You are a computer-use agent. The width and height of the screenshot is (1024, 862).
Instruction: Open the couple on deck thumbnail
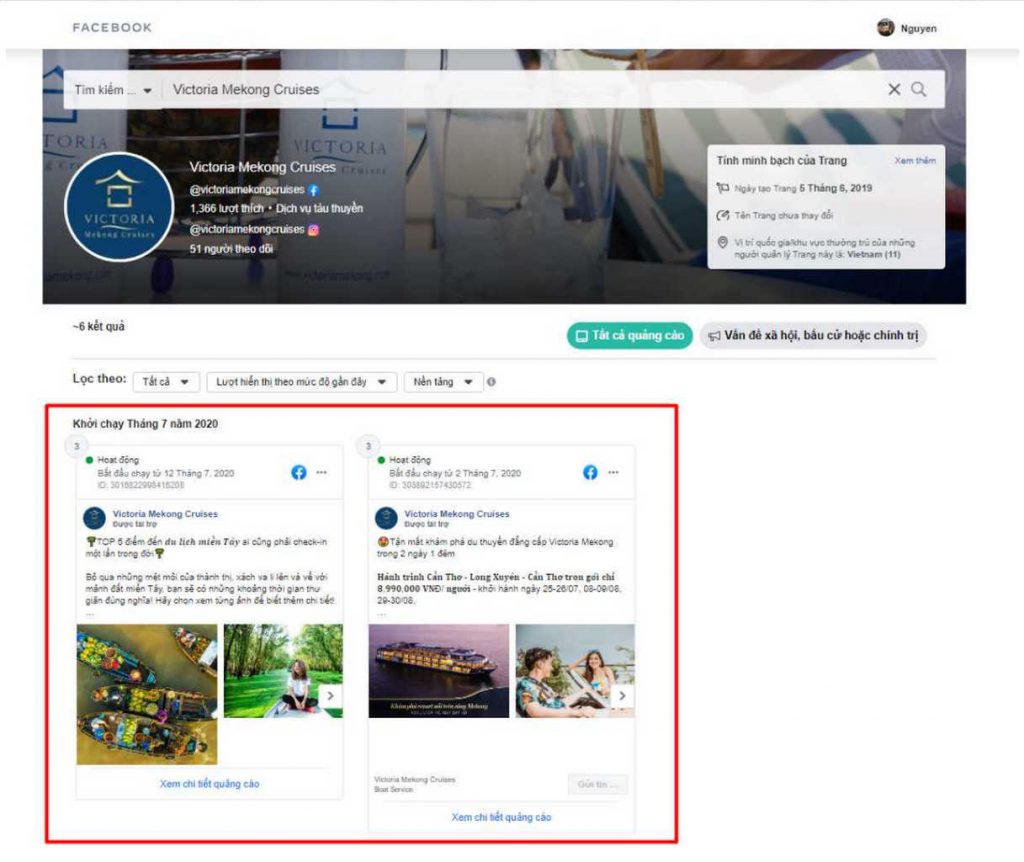point(575,671)
